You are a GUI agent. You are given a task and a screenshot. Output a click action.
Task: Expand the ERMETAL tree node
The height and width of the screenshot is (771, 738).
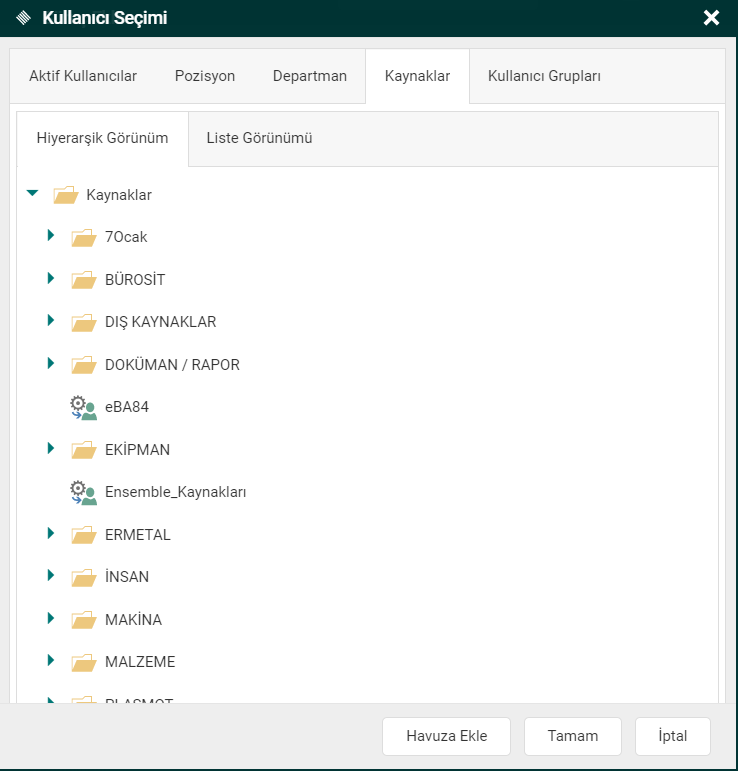click(50, 533)
